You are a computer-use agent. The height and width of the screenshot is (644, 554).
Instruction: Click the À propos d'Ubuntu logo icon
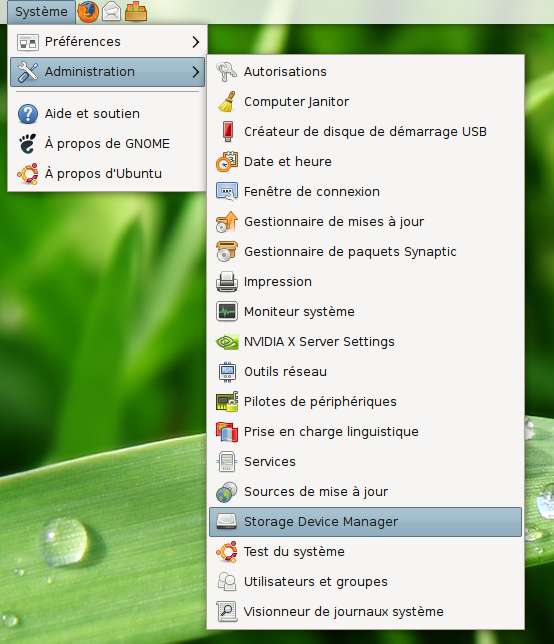(x=28, y=174)
